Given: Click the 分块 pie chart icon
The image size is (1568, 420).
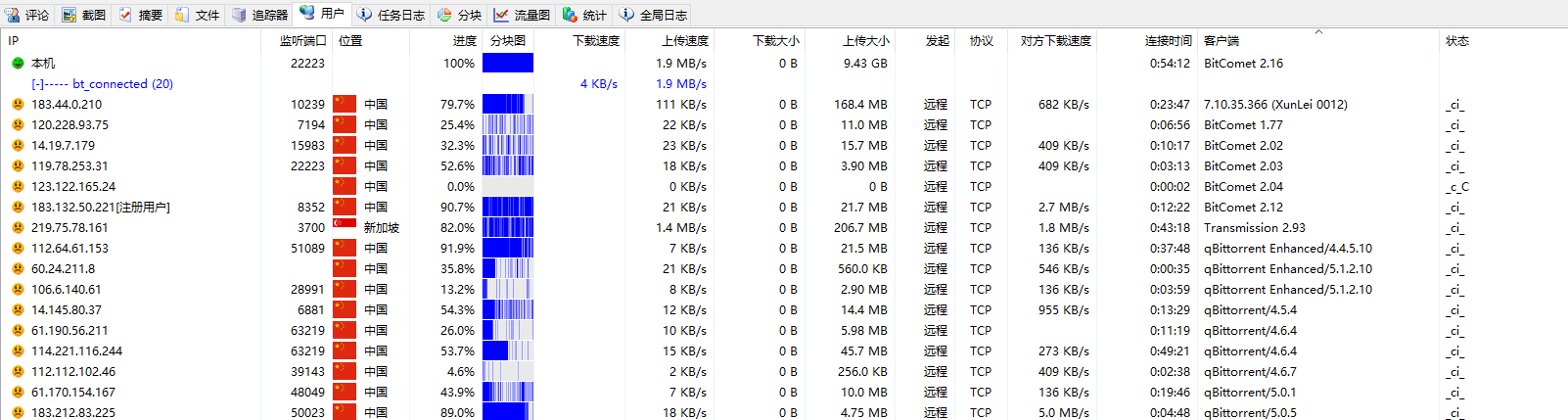Looking at the screenshot, I should 444,15.
